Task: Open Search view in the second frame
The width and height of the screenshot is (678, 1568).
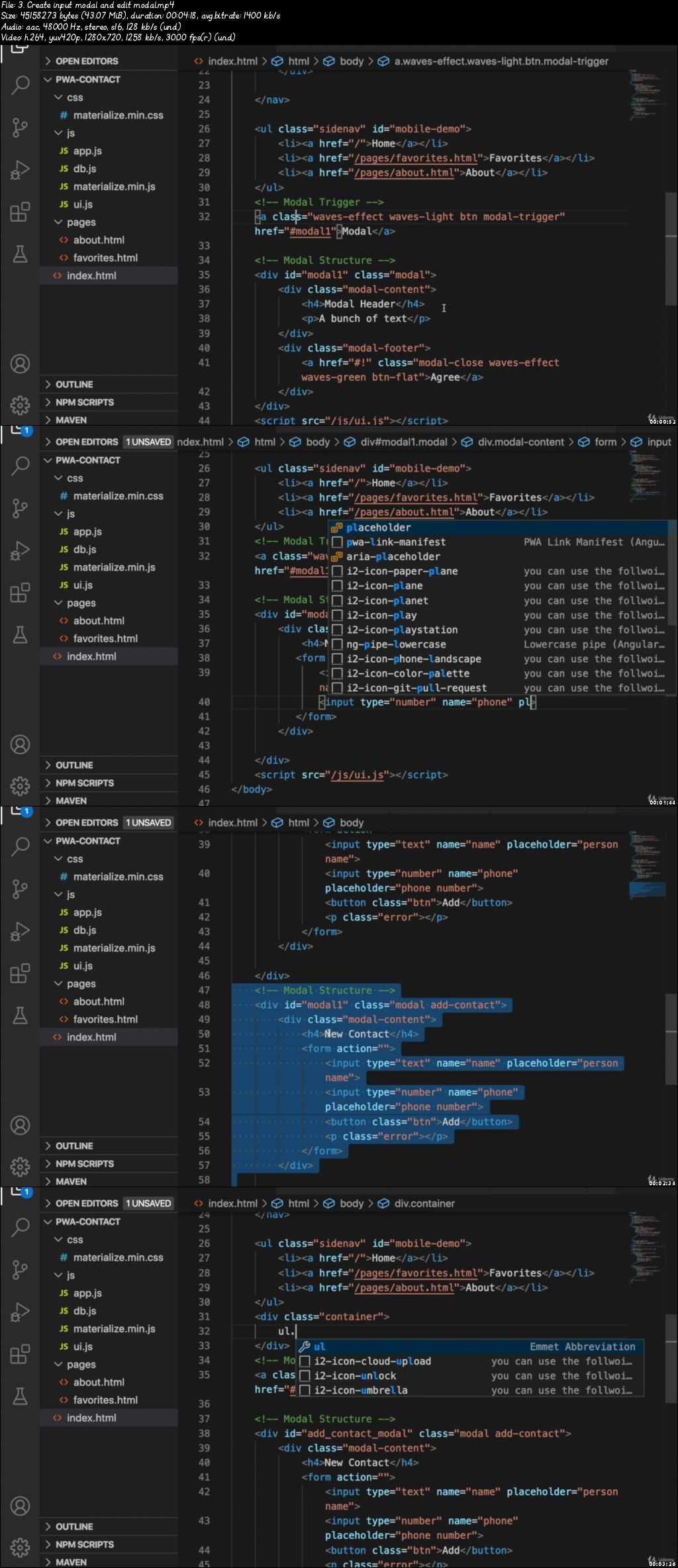Action: coord(21,465)
